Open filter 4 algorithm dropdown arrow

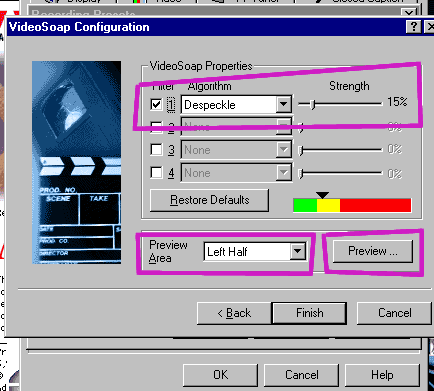point(283,173)
